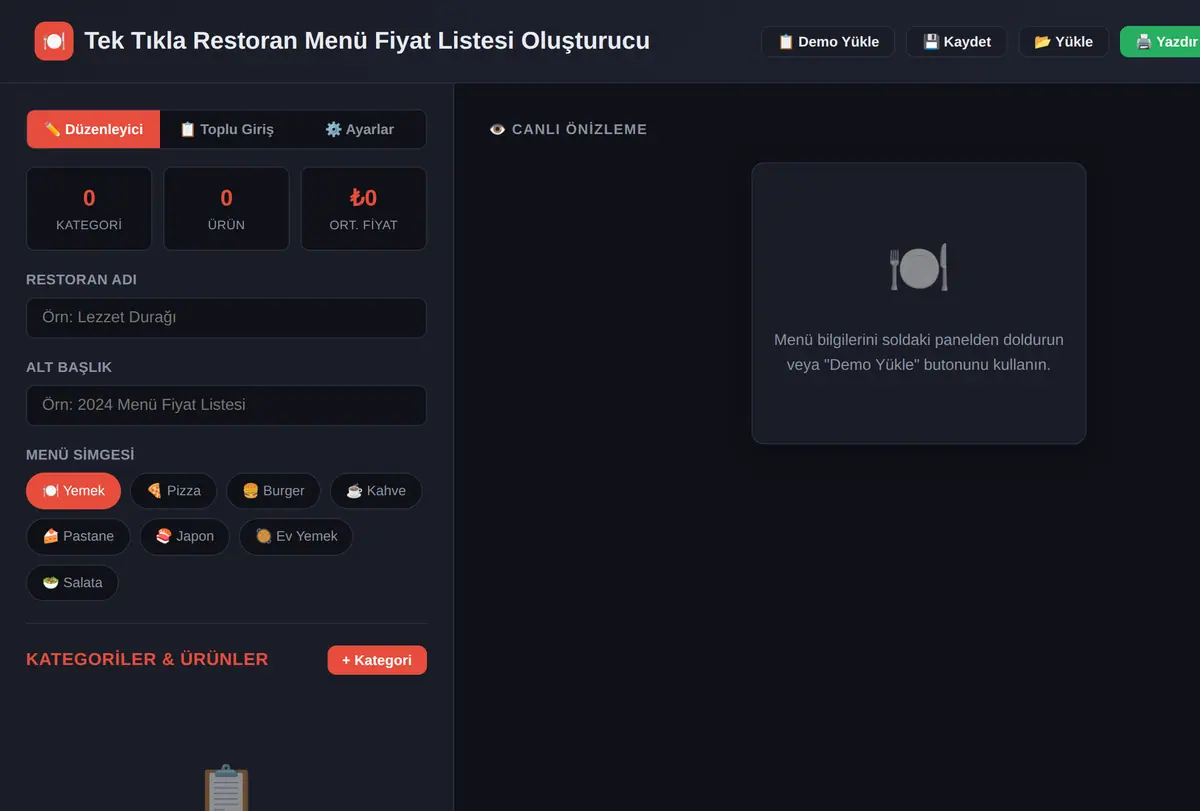The width and height of the screenshot is (1200, 811).
Task: Click the red plate logo icon
Action: pos(54,41)
